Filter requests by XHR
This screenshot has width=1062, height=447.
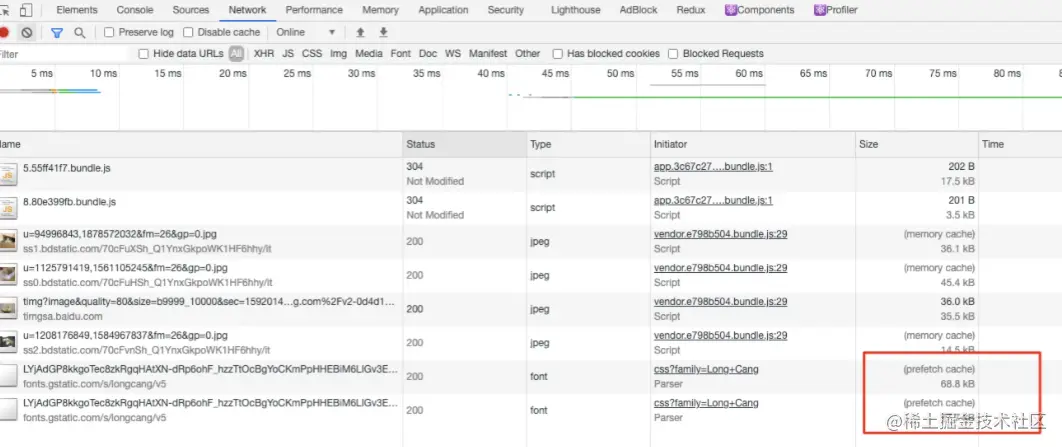coord(264,54)
